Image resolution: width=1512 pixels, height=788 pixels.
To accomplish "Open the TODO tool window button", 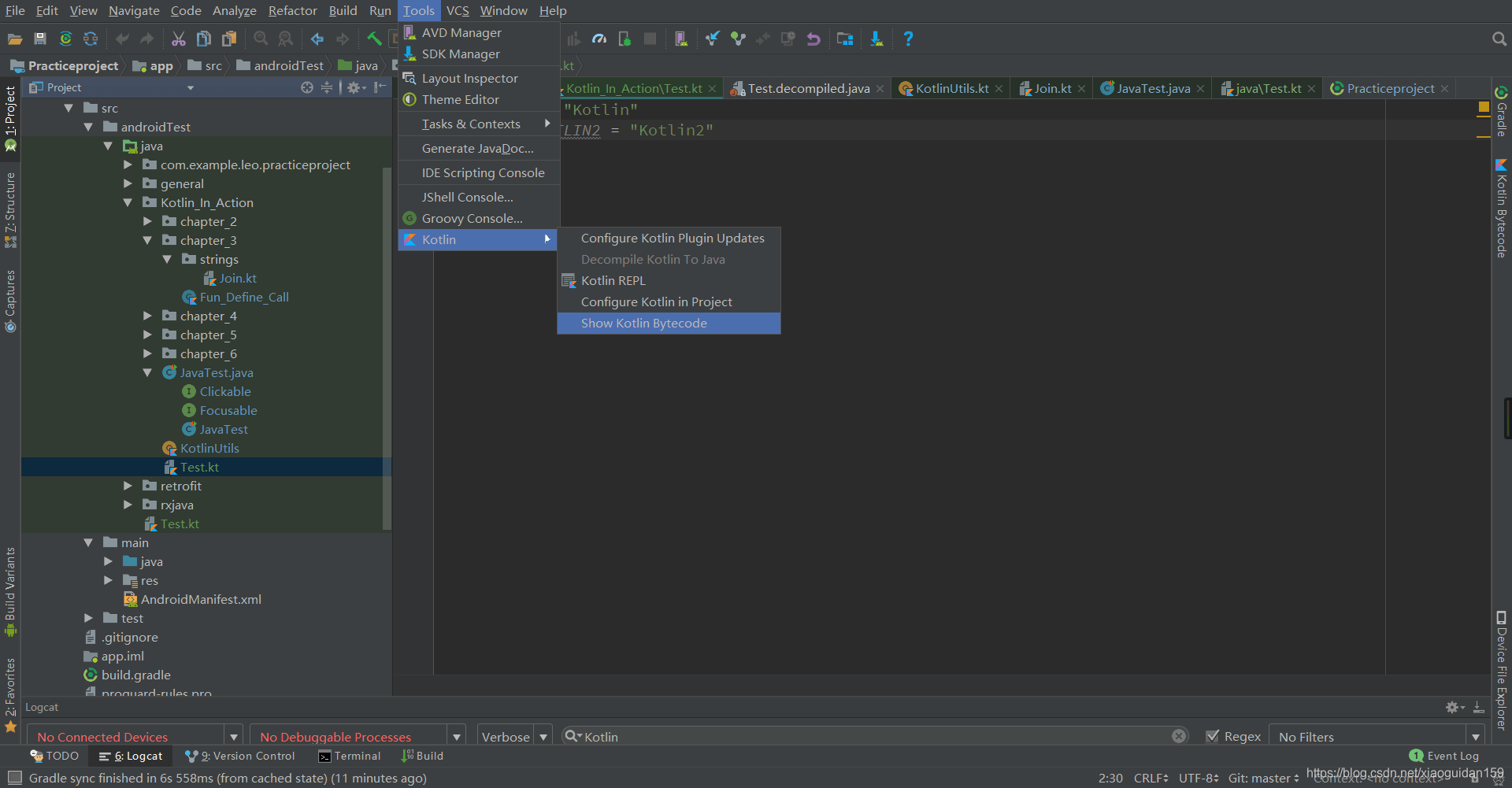I will point(54,756).
